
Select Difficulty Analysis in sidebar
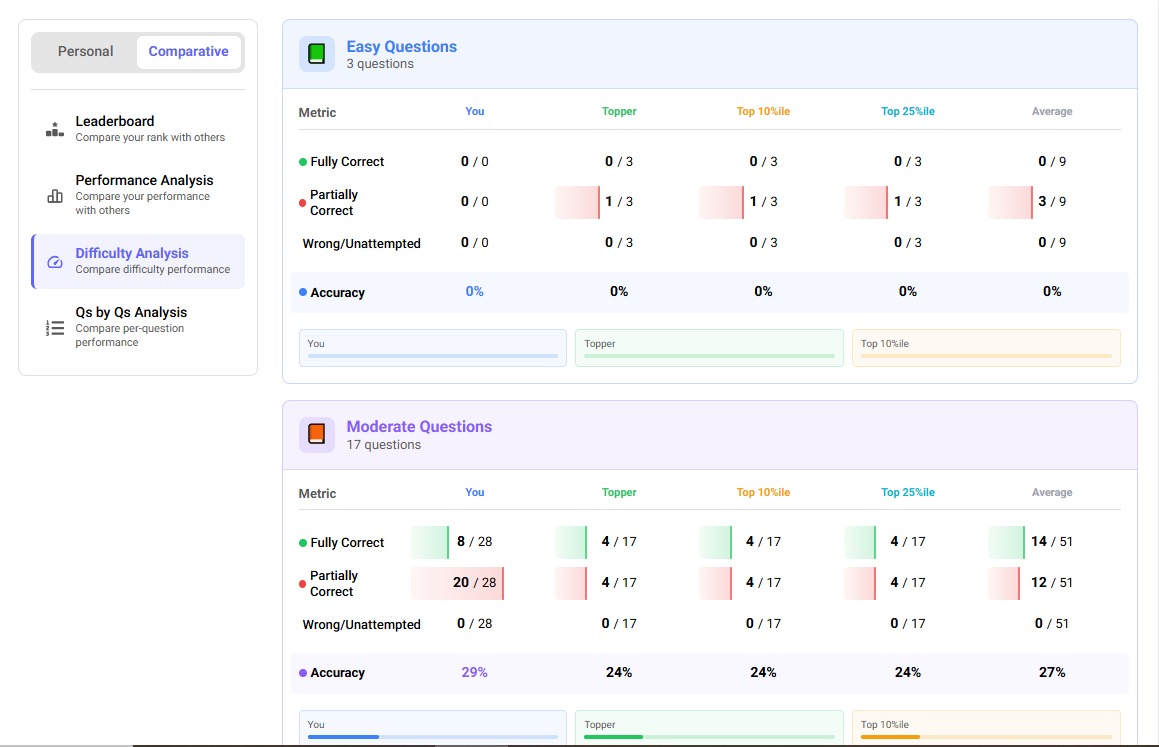click(137, 261)
